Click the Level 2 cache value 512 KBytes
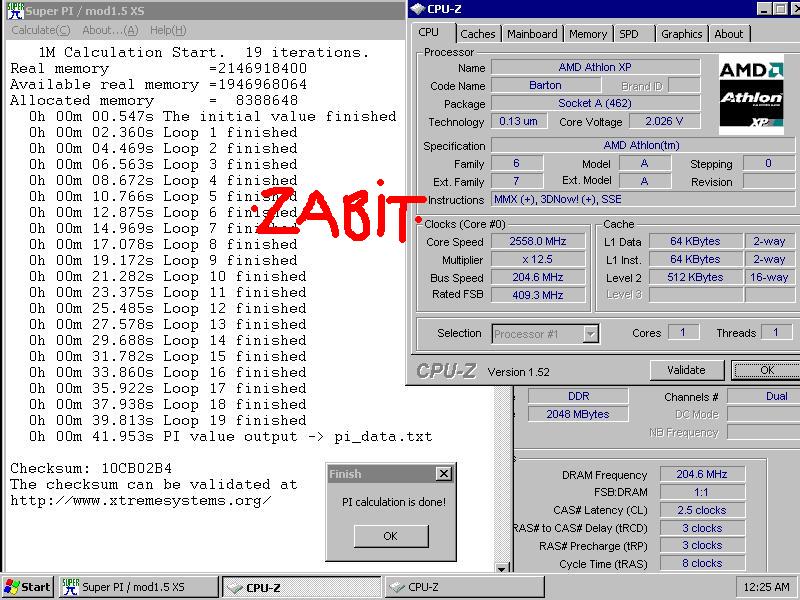 [695, 277]
